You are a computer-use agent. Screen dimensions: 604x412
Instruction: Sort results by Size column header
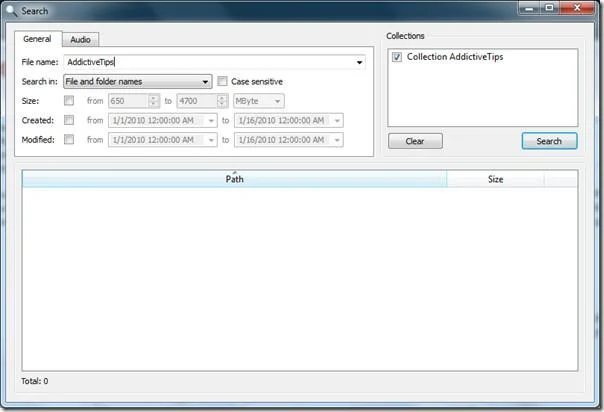495,179
